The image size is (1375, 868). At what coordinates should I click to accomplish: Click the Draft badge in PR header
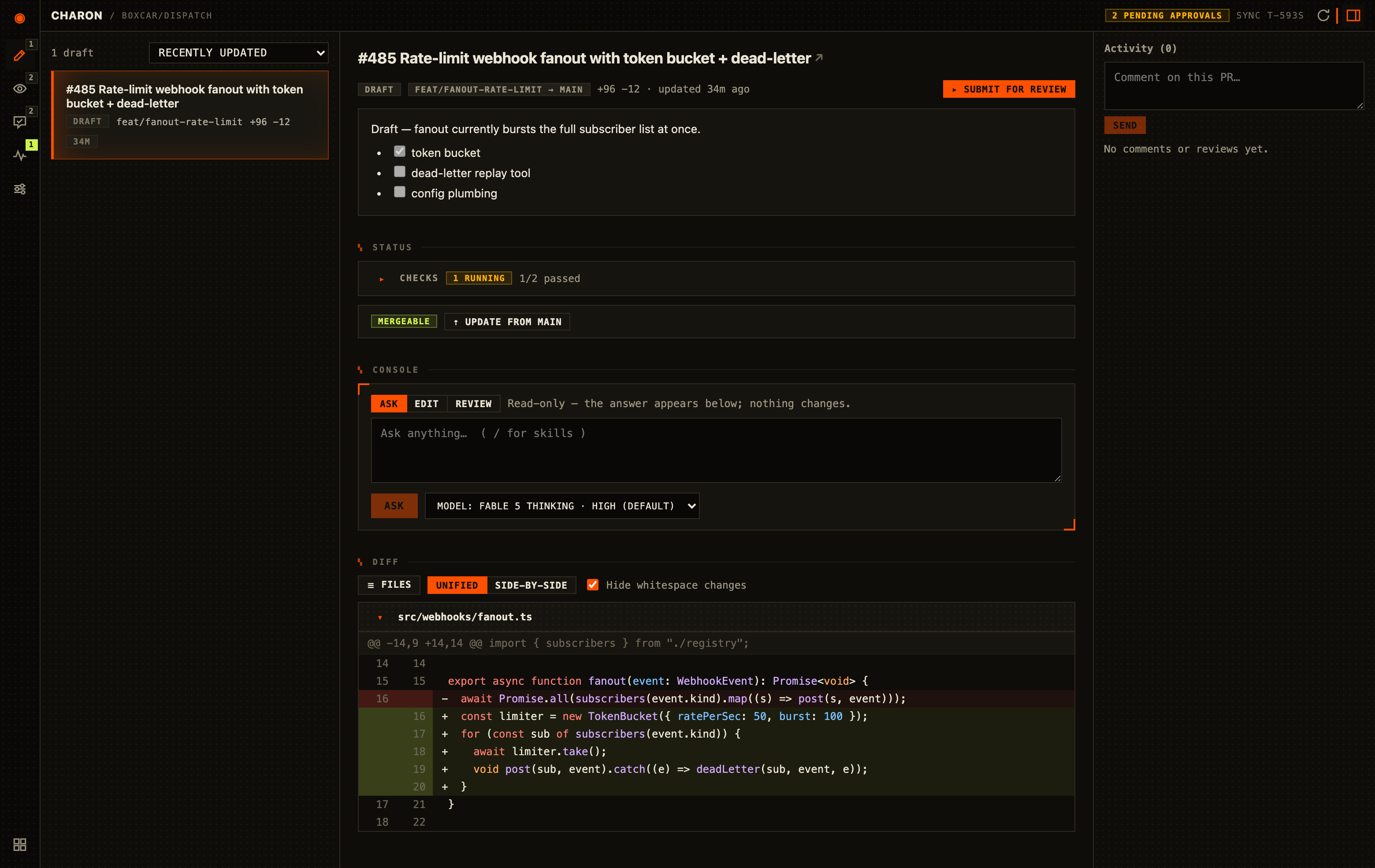click(379, 89)
